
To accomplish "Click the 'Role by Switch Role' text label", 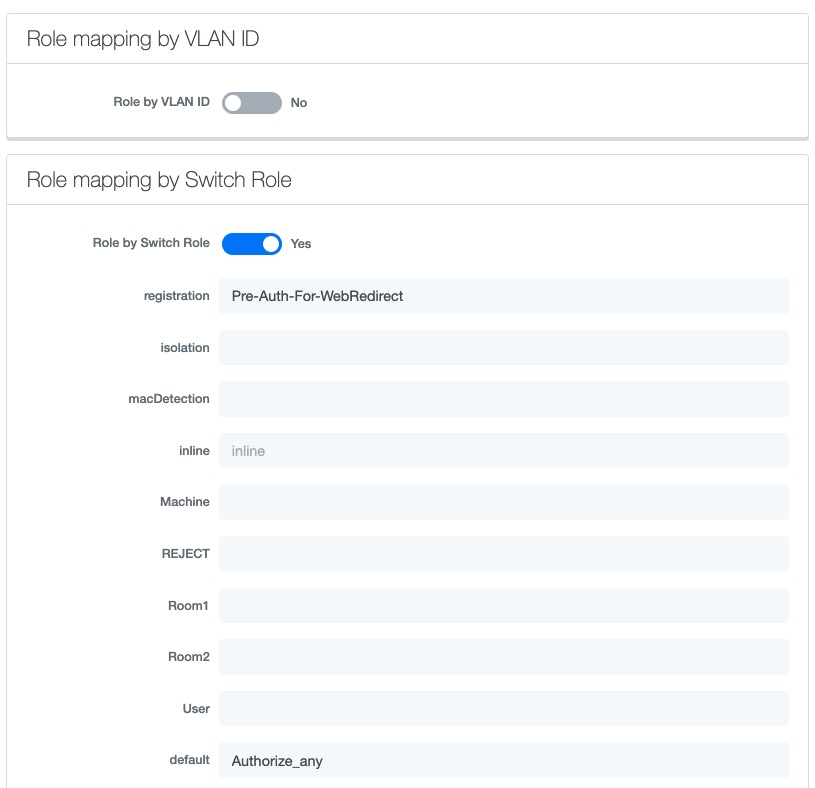I will 151,243.
